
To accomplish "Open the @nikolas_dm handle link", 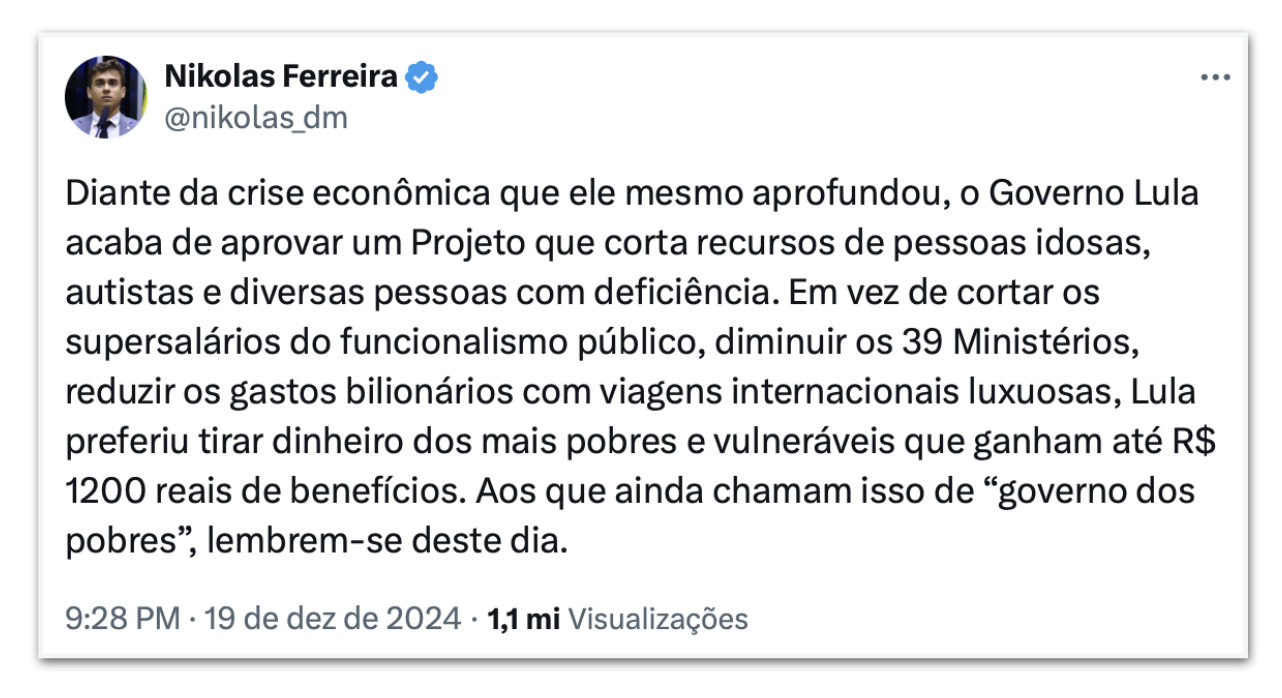I will [x=254, y=118].
